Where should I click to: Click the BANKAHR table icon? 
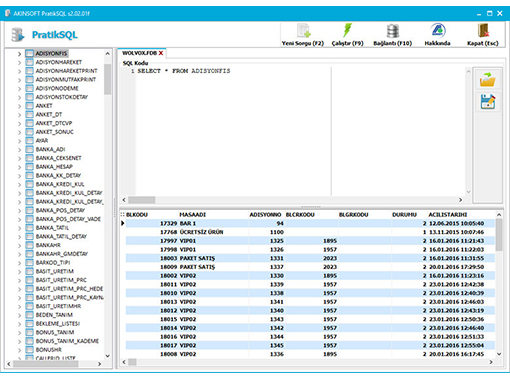(x=30, y=245)
